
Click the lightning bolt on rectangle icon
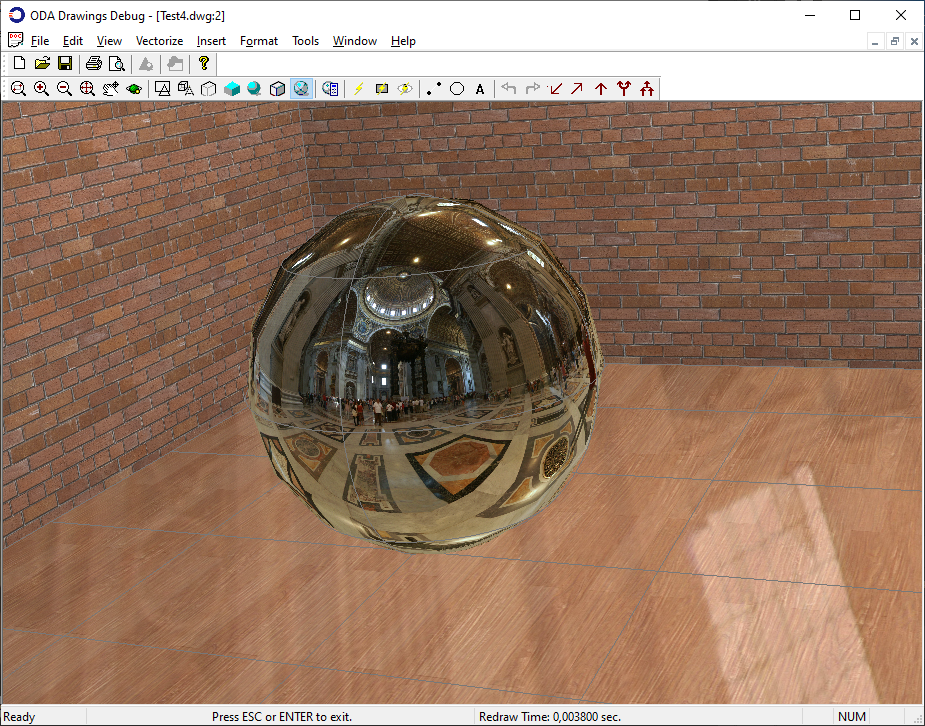382,89
